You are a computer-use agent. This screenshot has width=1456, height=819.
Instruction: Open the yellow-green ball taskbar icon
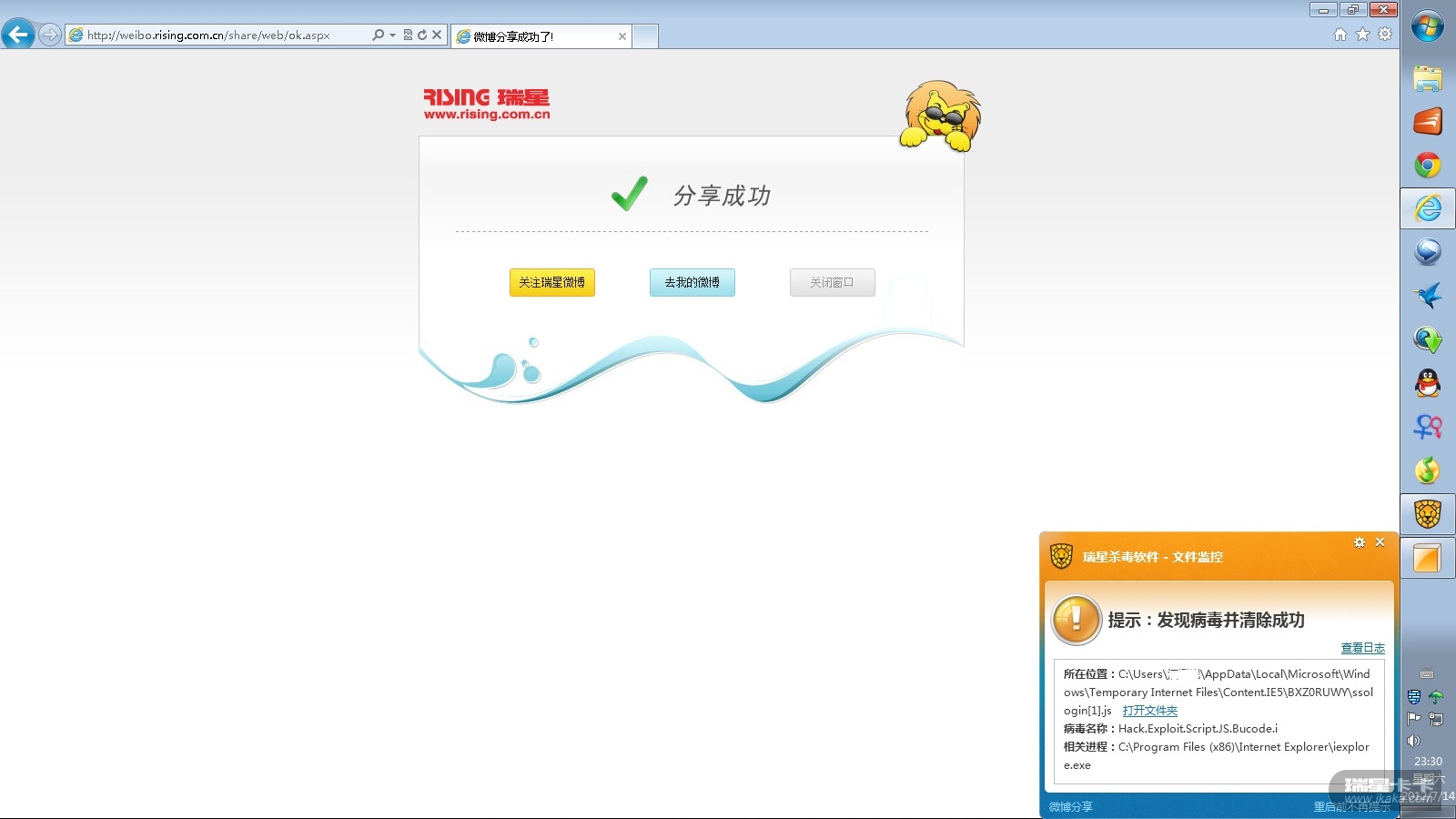[x=1428, y=470]
